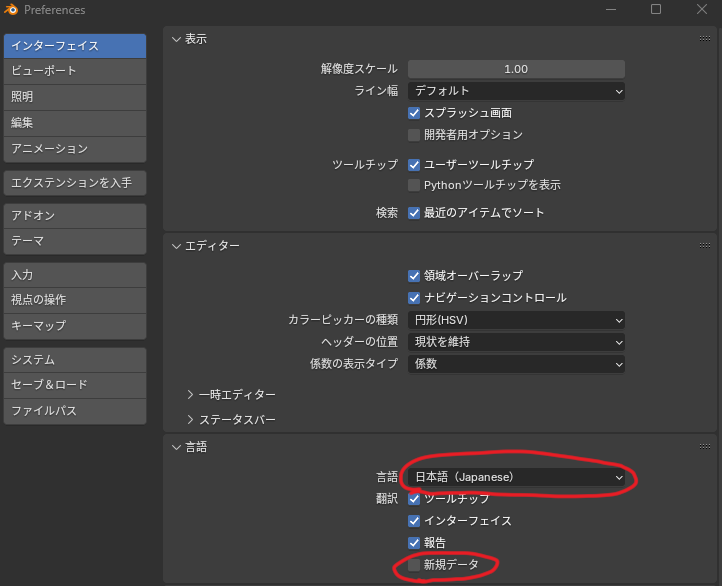Expand the ステータスバー subpanel
Viewport: 722px width, 586px height.
click(190, 419)
